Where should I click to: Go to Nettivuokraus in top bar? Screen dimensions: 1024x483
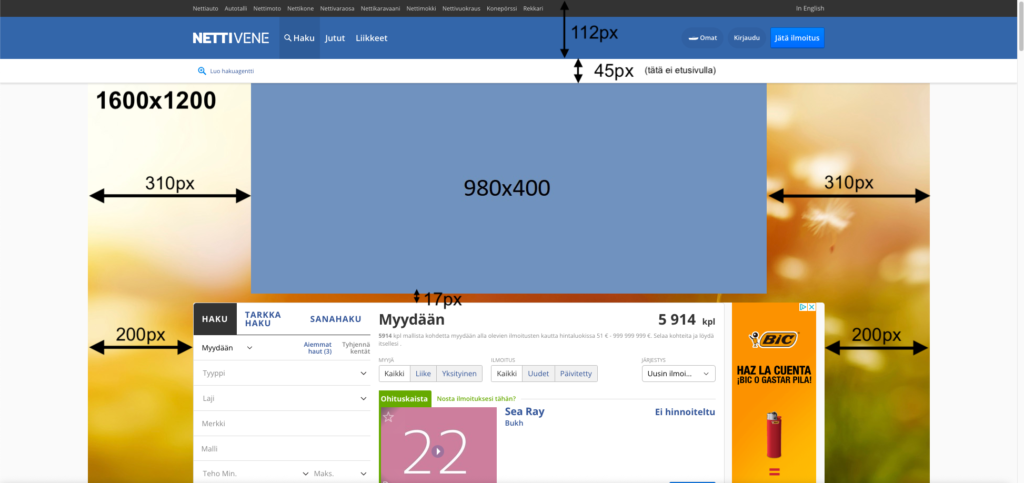pos(462,8)
